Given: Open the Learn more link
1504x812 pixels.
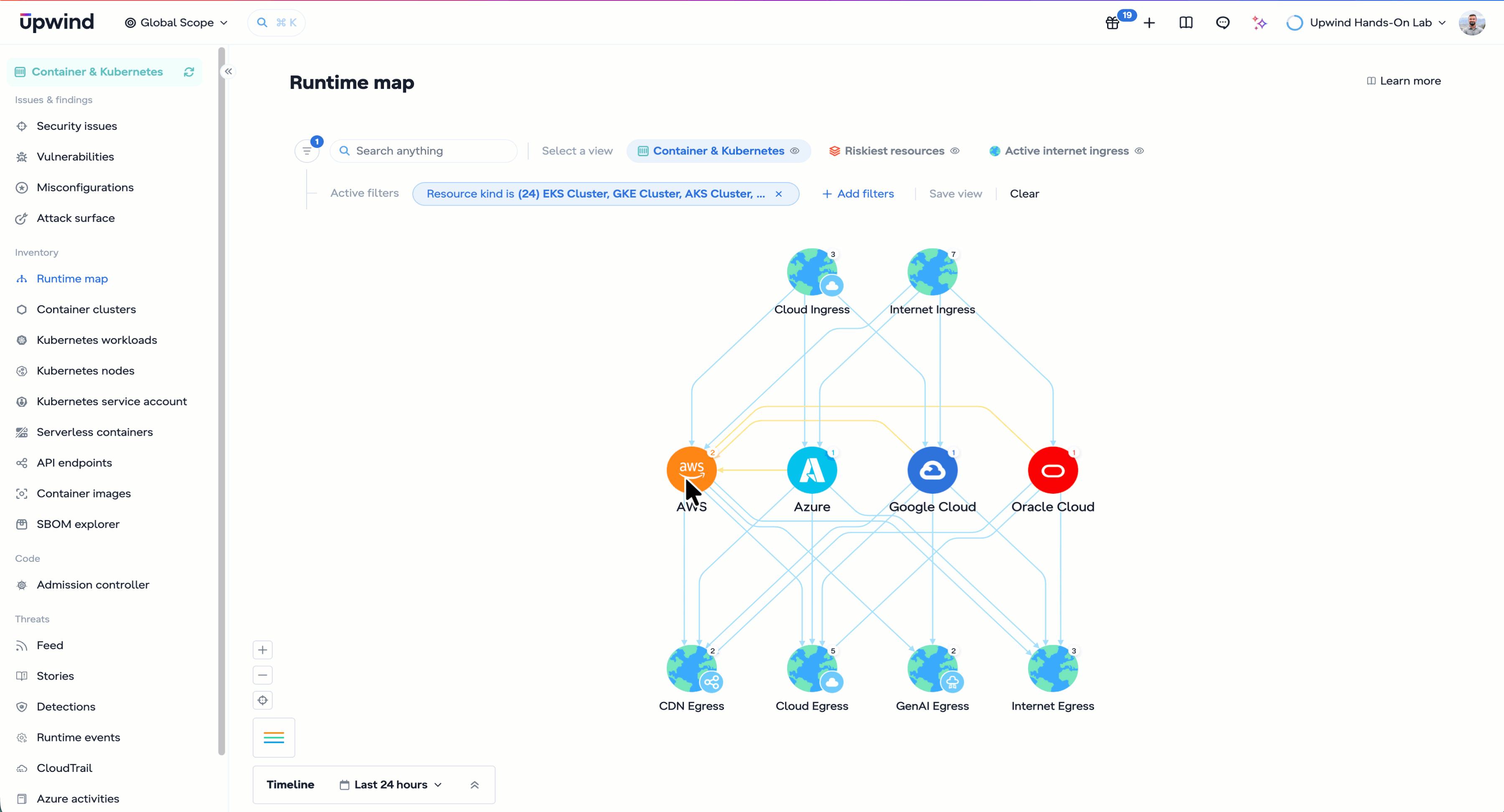Looking at the screenshot, I should coord(1404,81).
